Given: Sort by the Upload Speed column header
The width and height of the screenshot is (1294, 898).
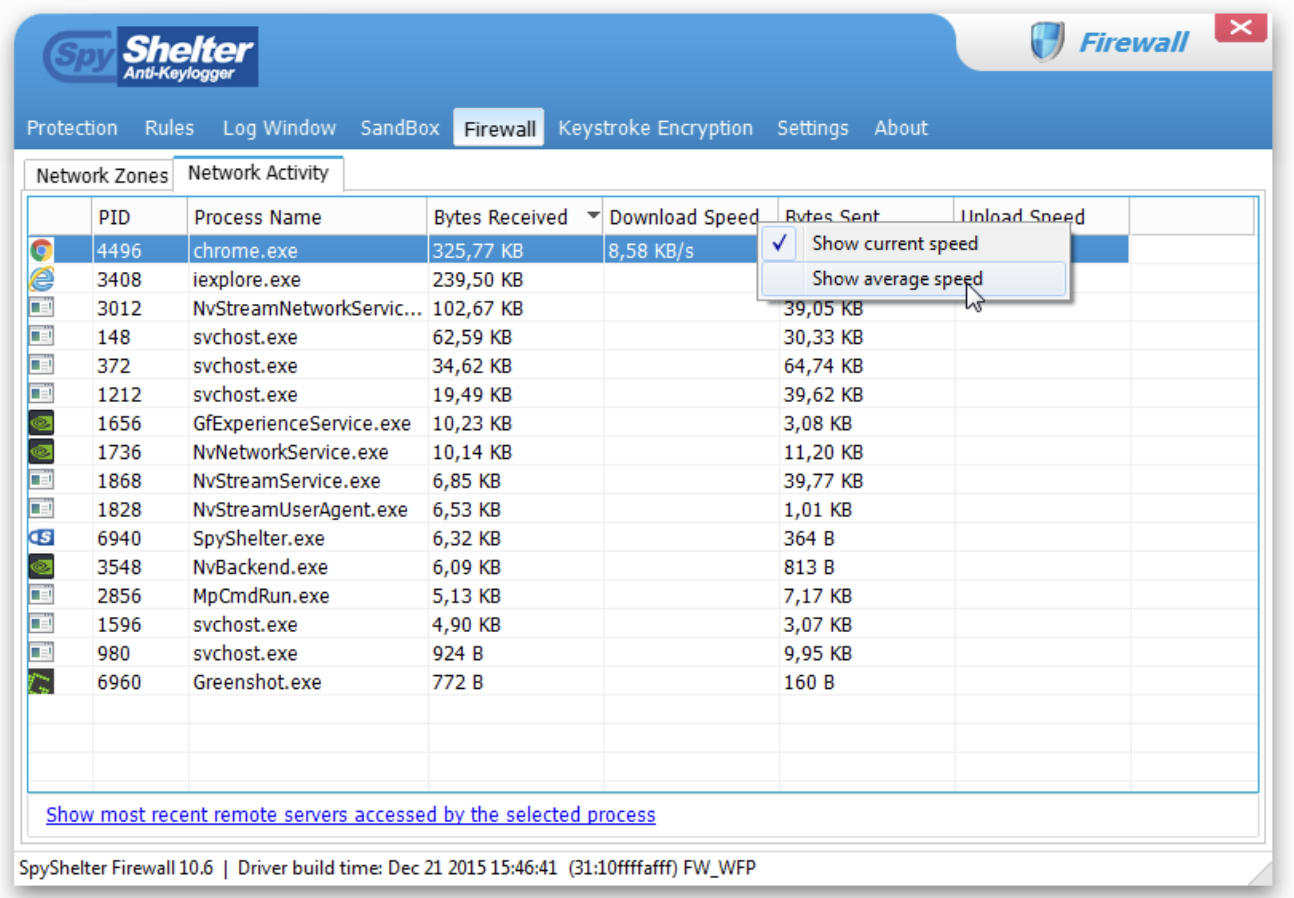Looking at the screenshot, I should [x=1042, y=217].
